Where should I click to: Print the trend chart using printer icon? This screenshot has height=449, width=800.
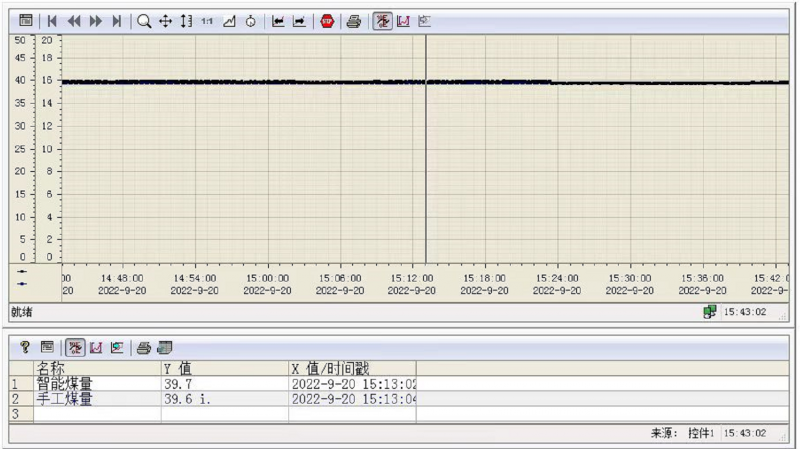pyautogui.click(x=353, y=21)
